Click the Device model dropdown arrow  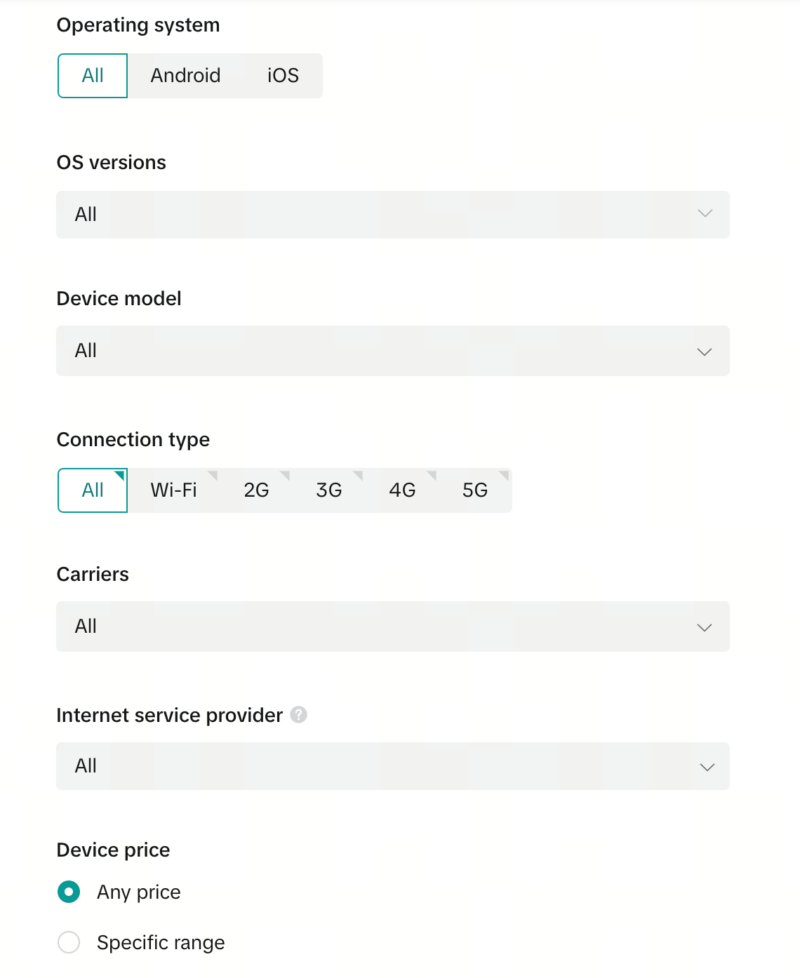pos(704,351)
